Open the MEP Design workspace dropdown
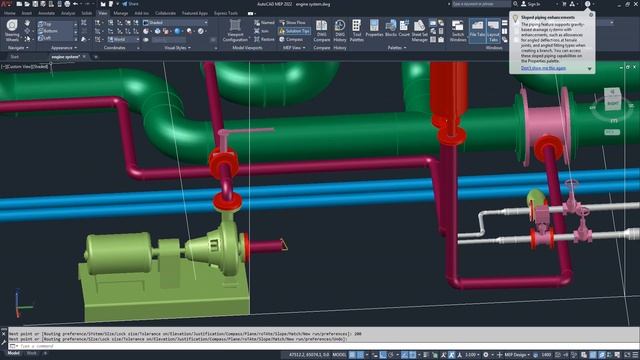640x360 pixels. (516, 355)
